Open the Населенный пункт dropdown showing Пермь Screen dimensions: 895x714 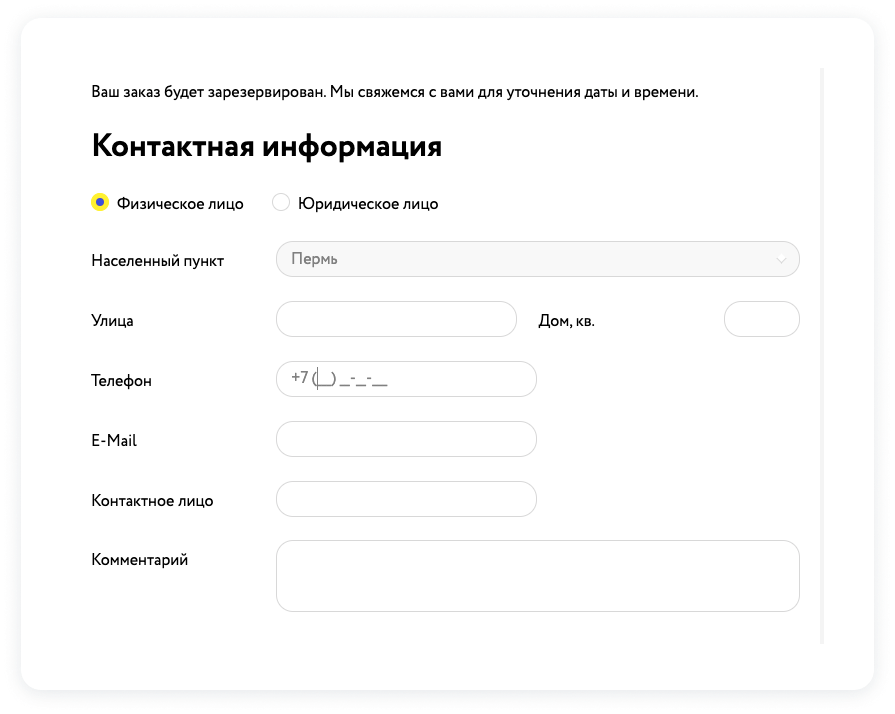pos(538,259)
